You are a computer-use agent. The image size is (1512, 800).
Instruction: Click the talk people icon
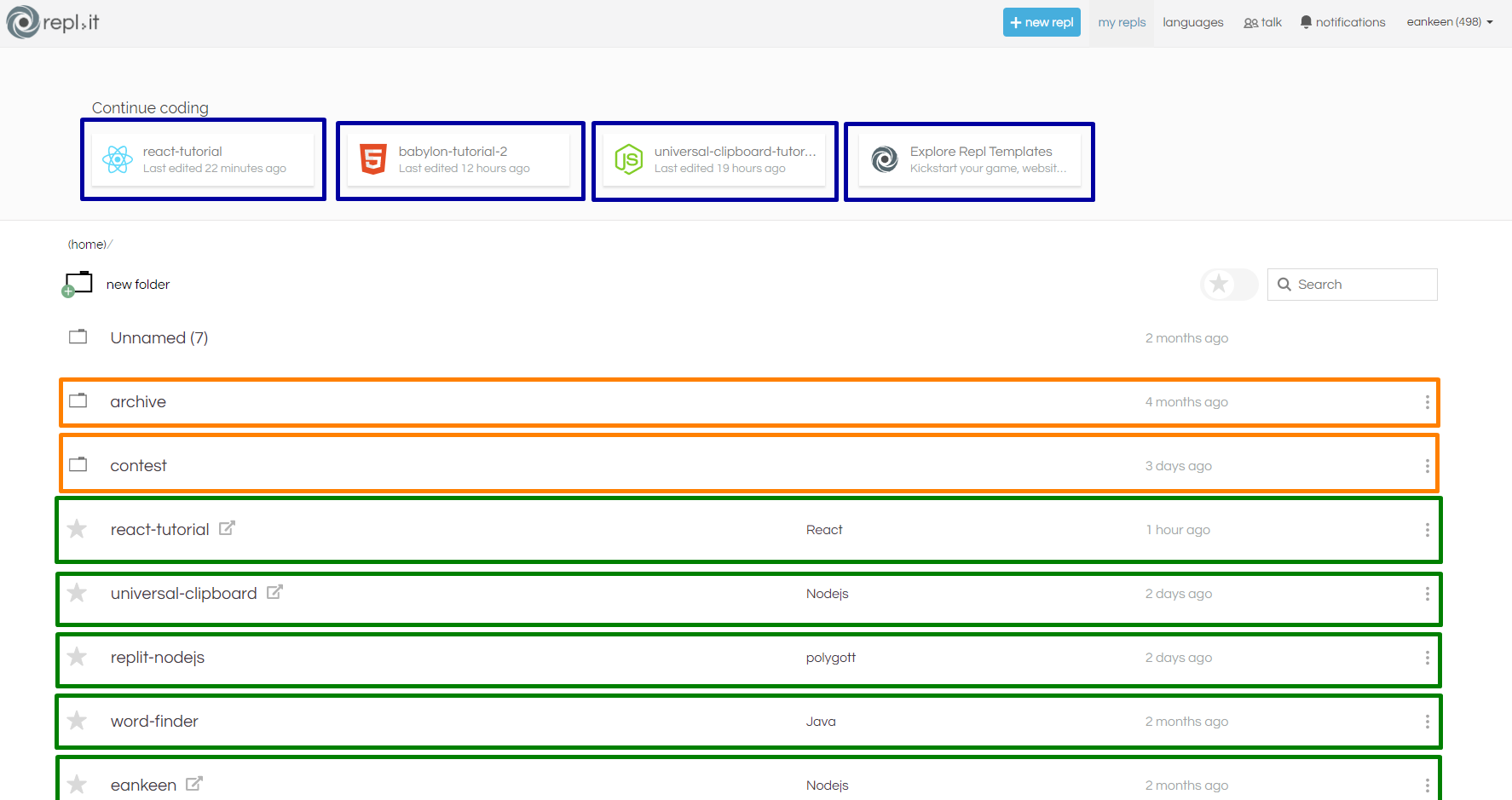coord(1250,23)
